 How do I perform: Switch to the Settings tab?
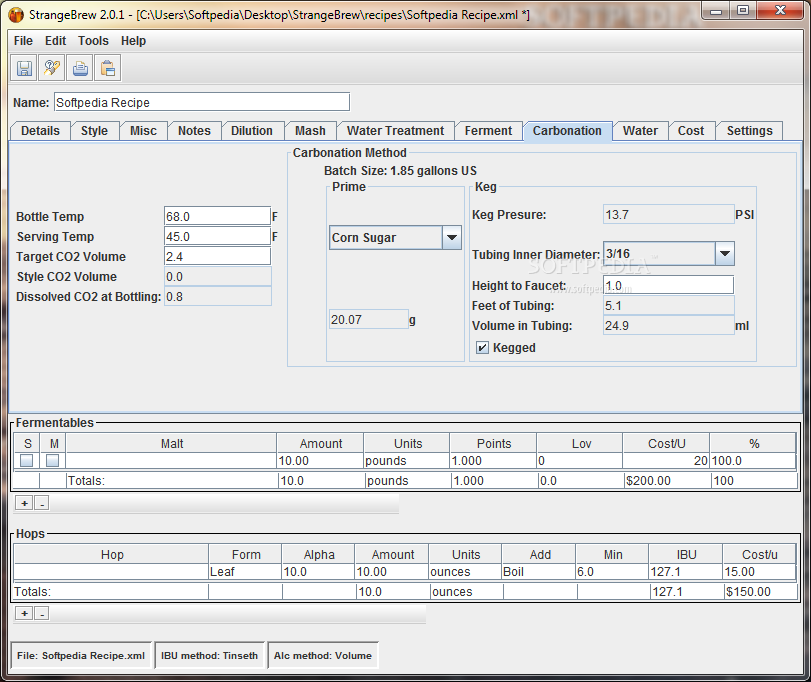[x=749, y=131]
